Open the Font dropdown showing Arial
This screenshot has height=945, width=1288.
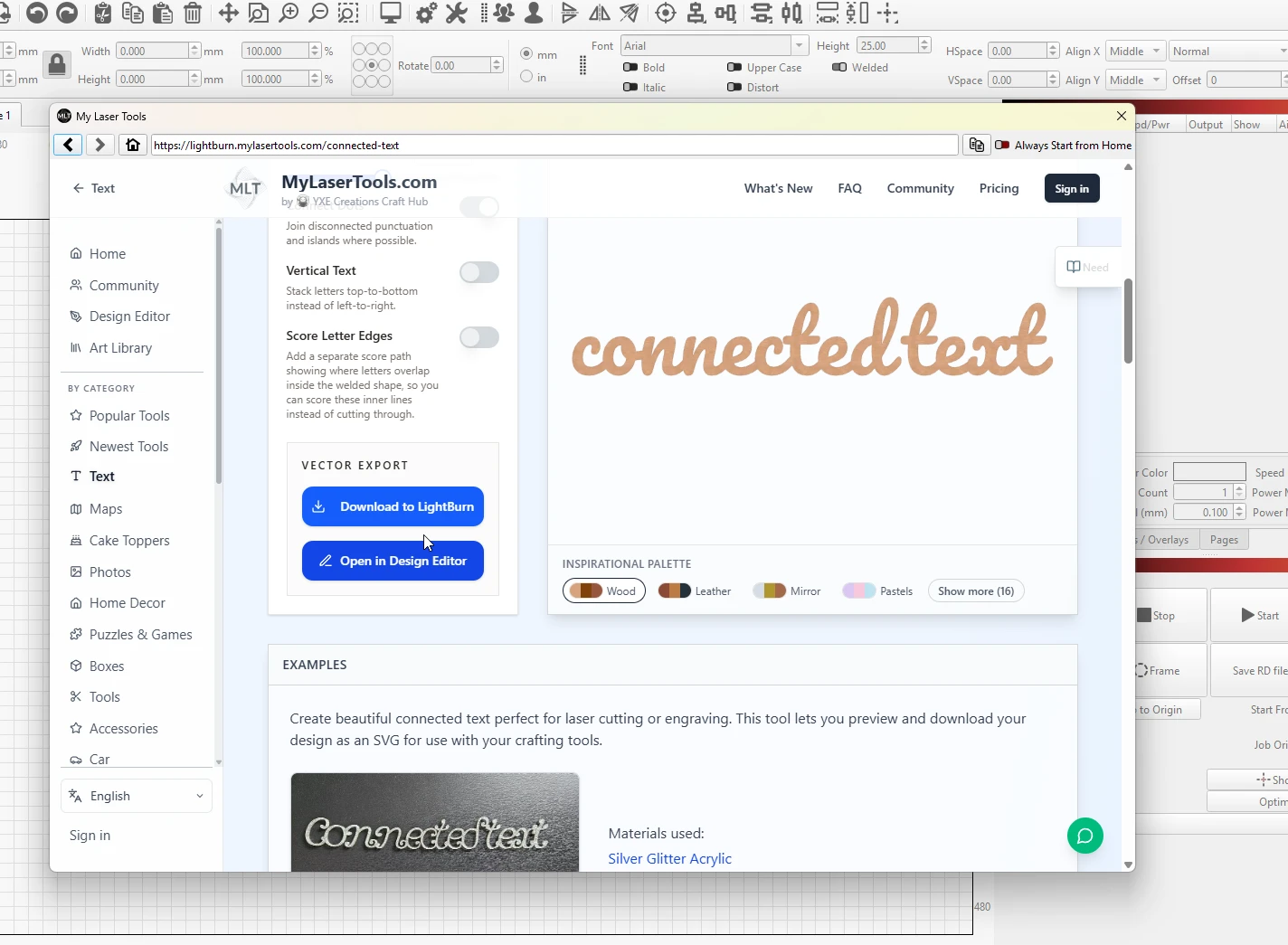(714, 45)
